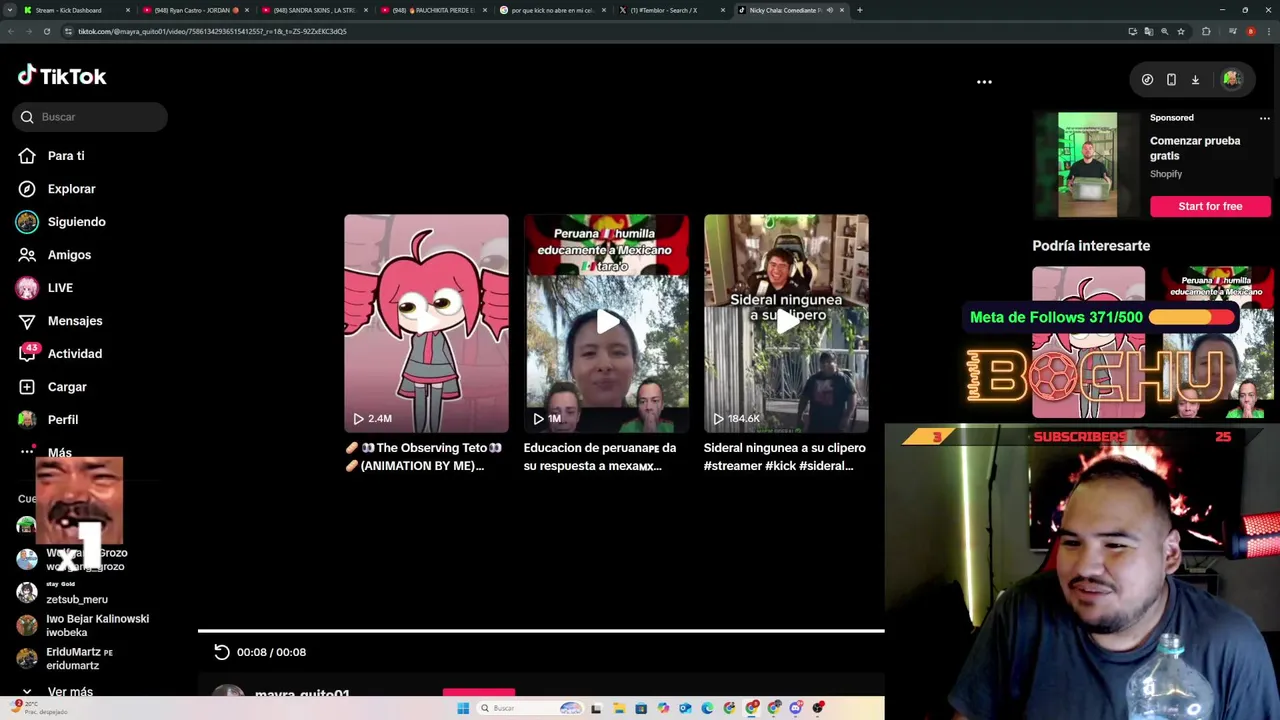Open the profile avatar menu in header

[x=1231, y=80]
